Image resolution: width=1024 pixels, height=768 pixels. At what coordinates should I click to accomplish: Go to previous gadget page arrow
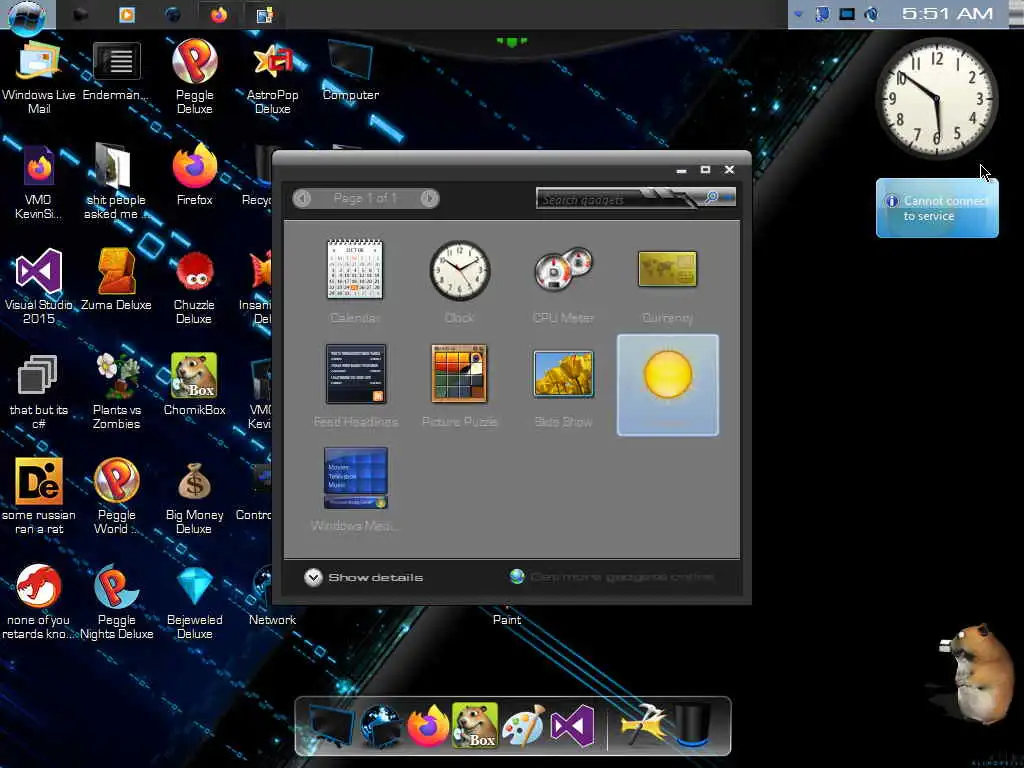click(302, 198)
